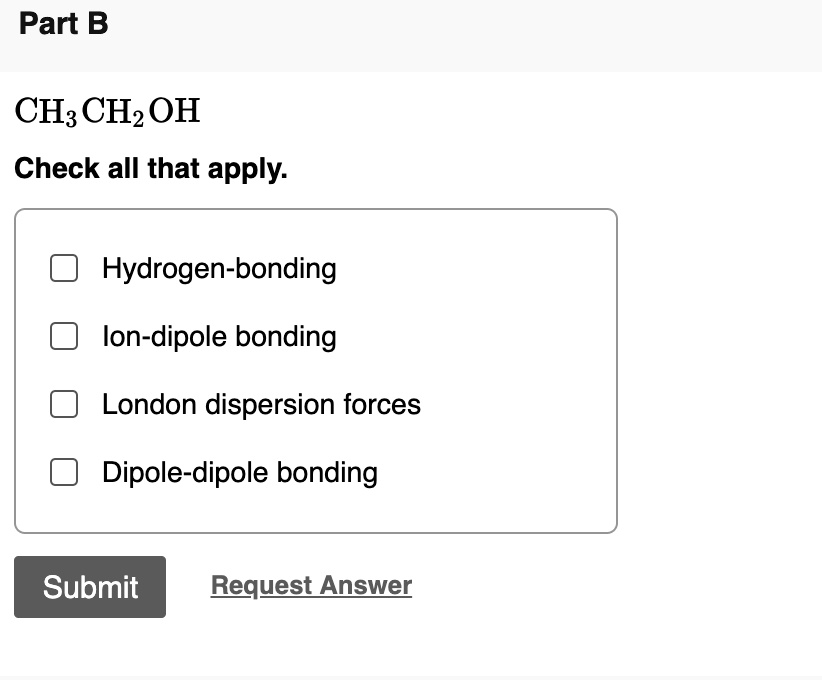Check the Dipole-dipole bonding checkbox
The width and height of the screenshot is (822, 680).
[x=63, y=472]
